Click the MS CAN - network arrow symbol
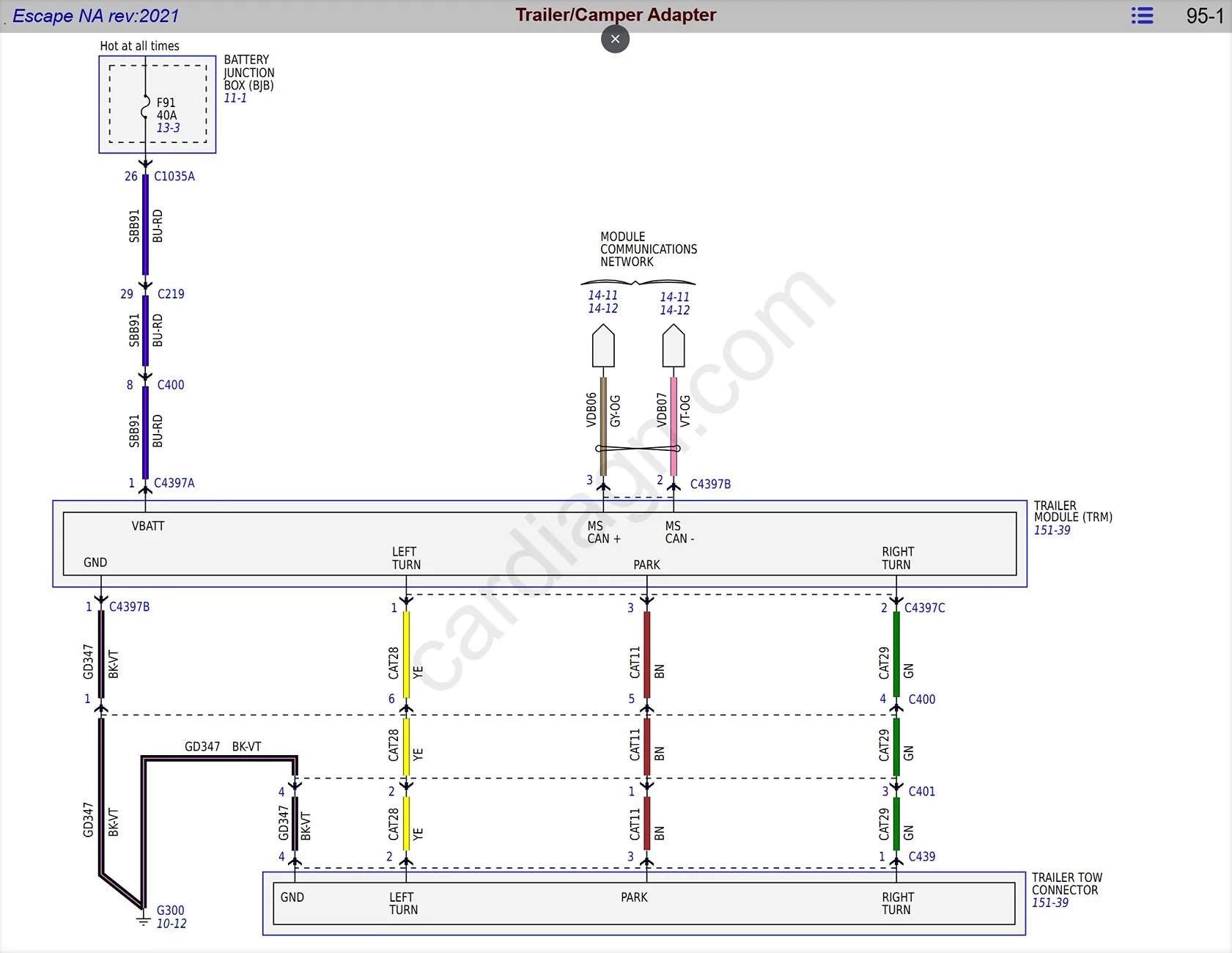The image size is (1232, 953). [674, 346]
